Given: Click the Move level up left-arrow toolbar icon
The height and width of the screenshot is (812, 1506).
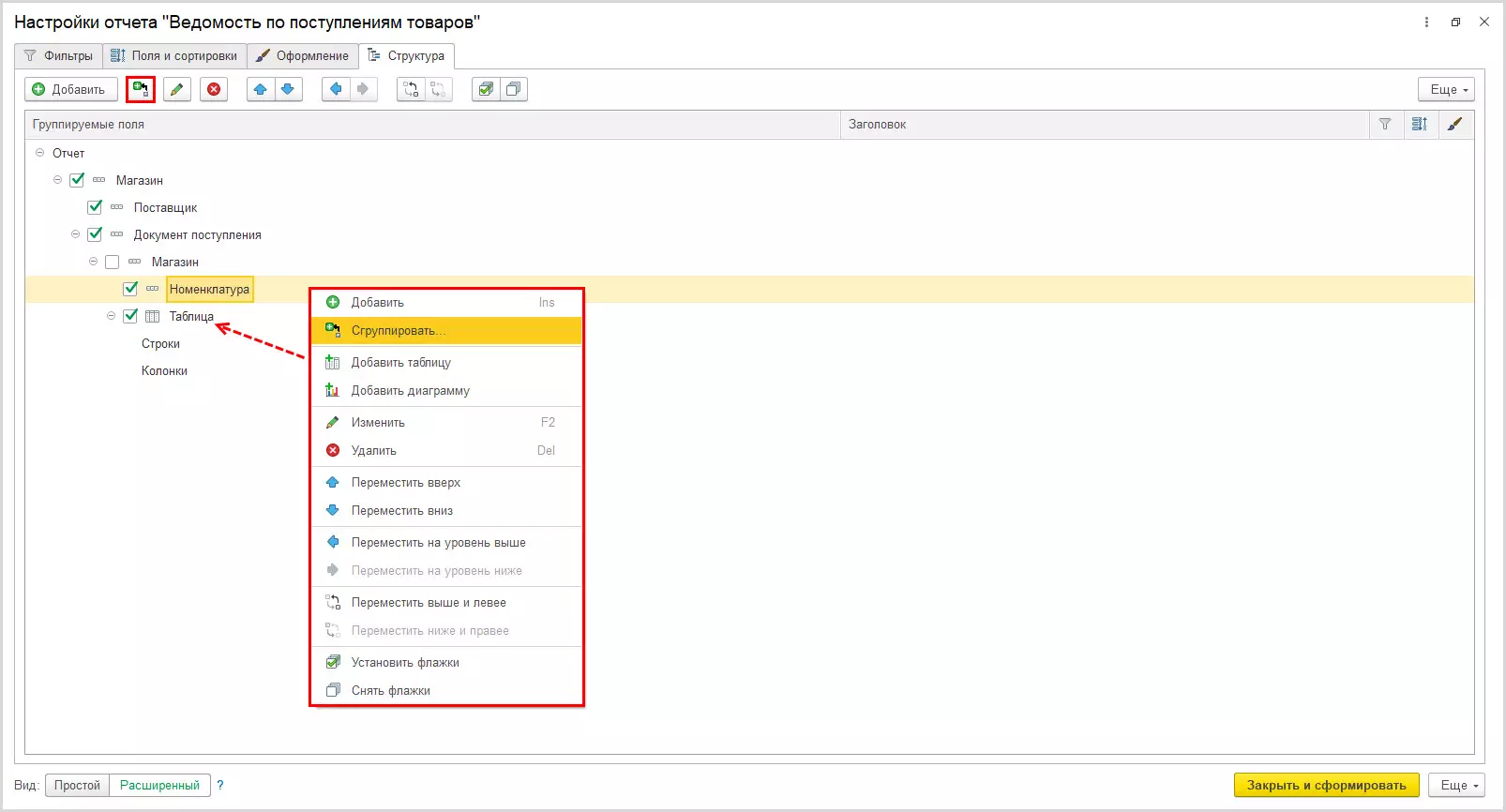Looking at the screenshot, I should (336, 89).
